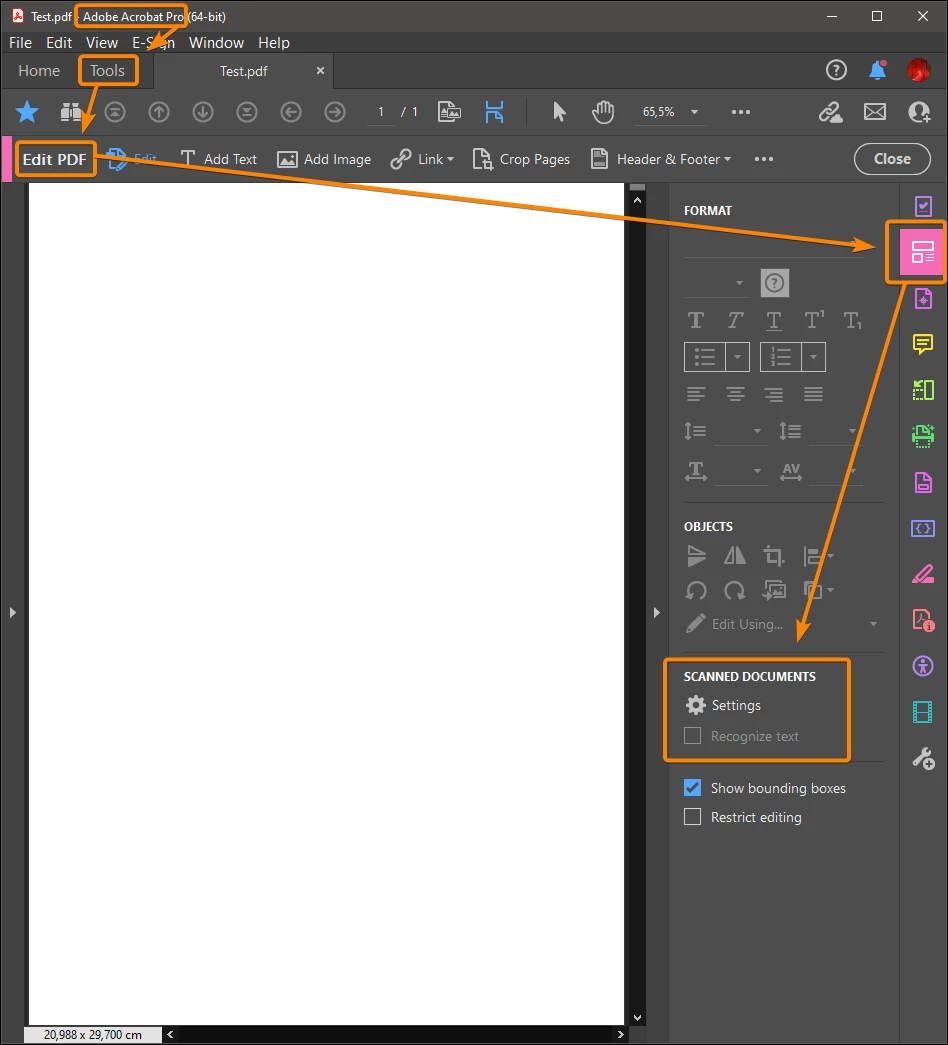Click next view right arrow
948x1045 pixels.
(335, 112)
